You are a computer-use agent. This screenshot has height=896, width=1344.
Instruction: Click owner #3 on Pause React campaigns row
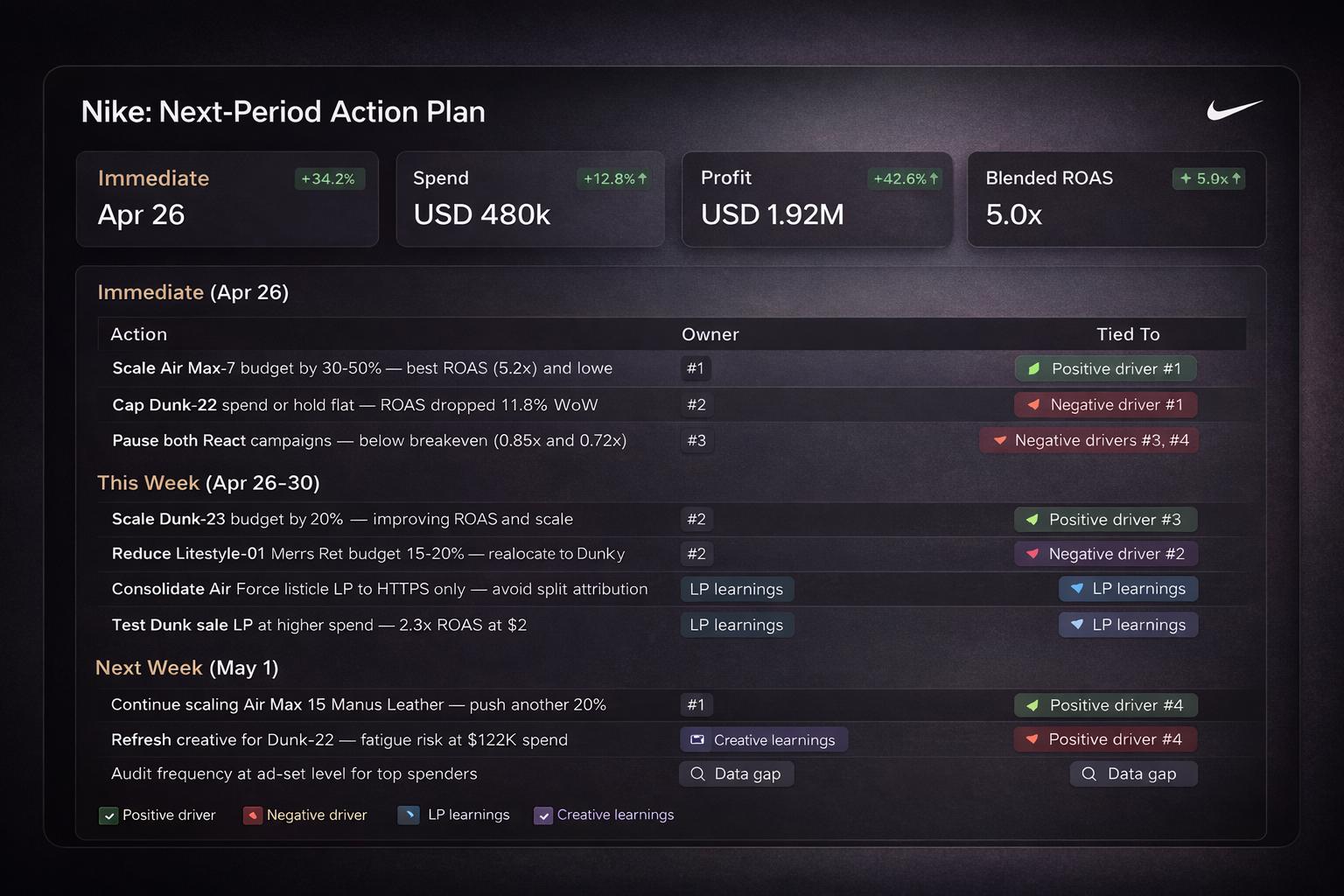point(696,441)
